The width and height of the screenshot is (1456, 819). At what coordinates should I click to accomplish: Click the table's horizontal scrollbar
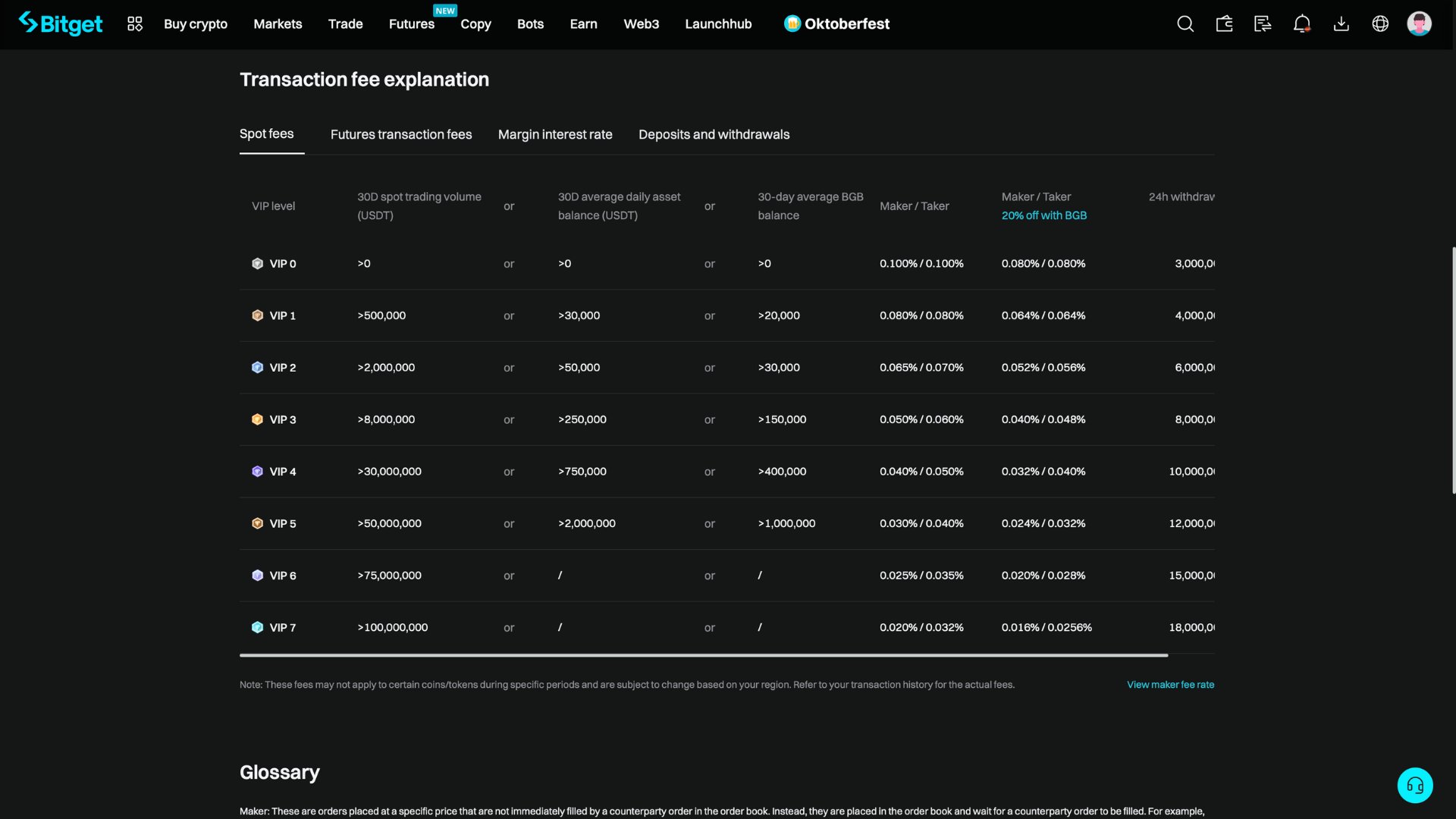(704, 655)
